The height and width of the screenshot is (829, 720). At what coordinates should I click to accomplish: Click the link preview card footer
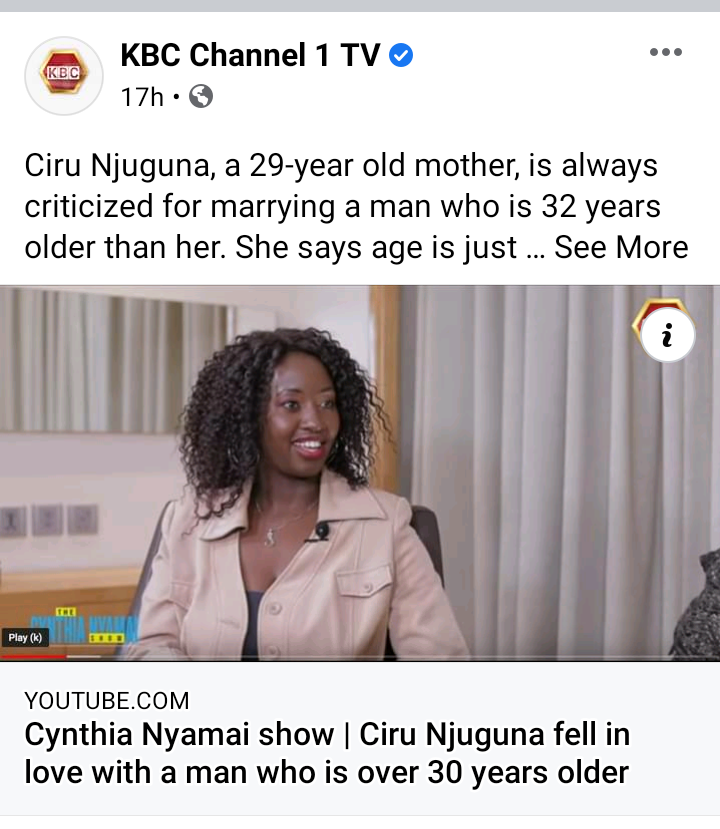tap(360, 739)
